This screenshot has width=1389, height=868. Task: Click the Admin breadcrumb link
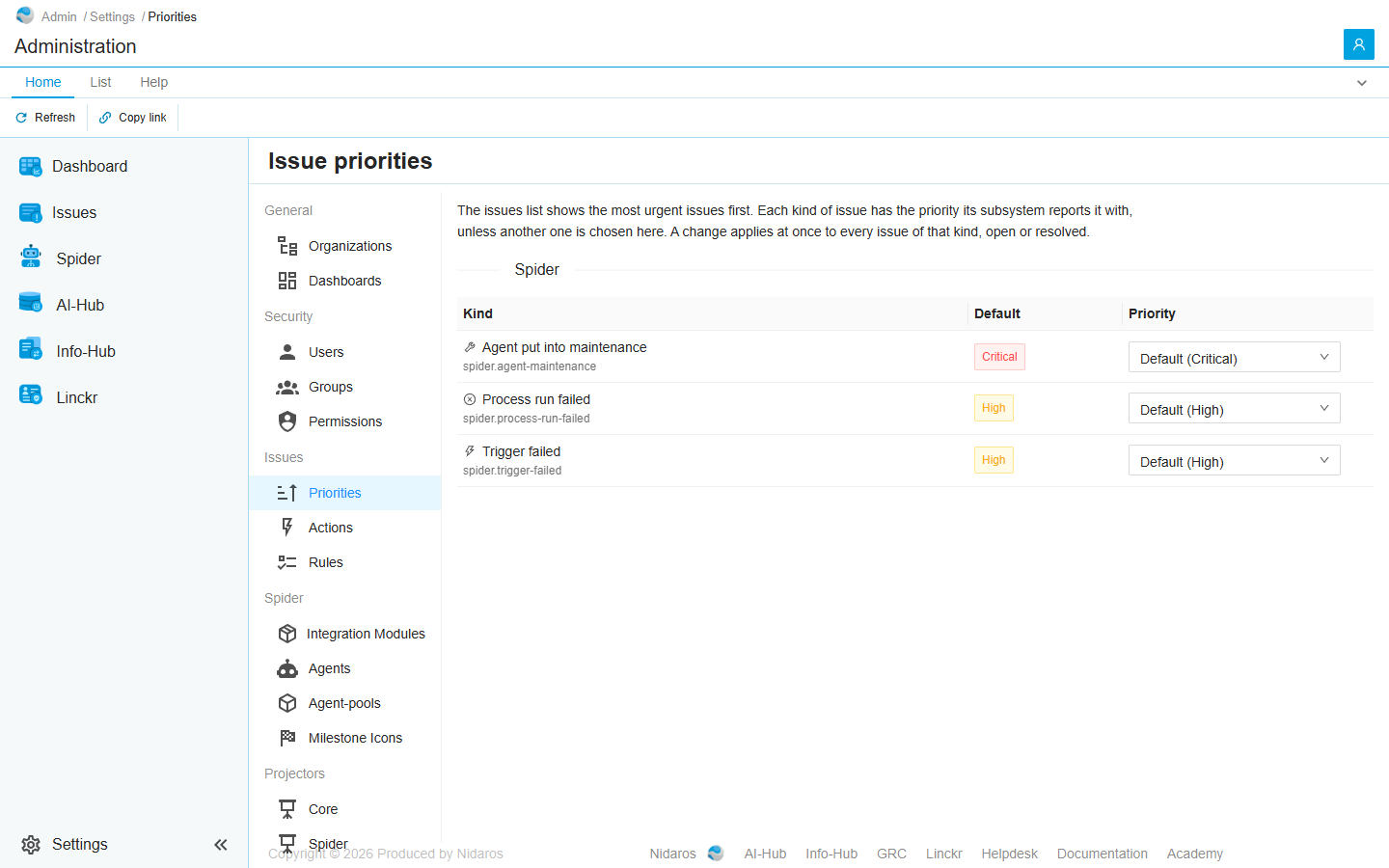click(59, 17)
